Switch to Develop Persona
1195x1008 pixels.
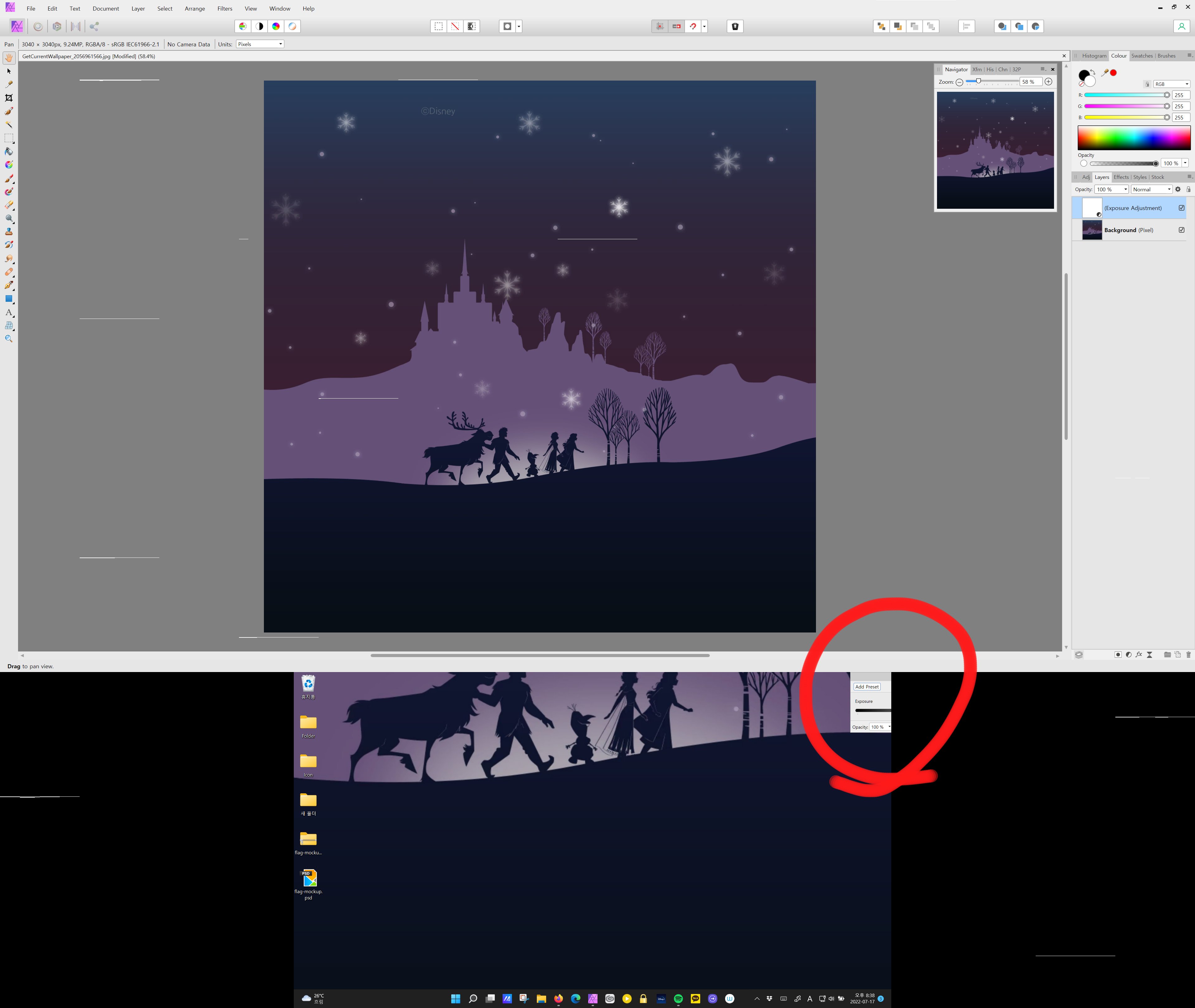(x=57, y=26)
